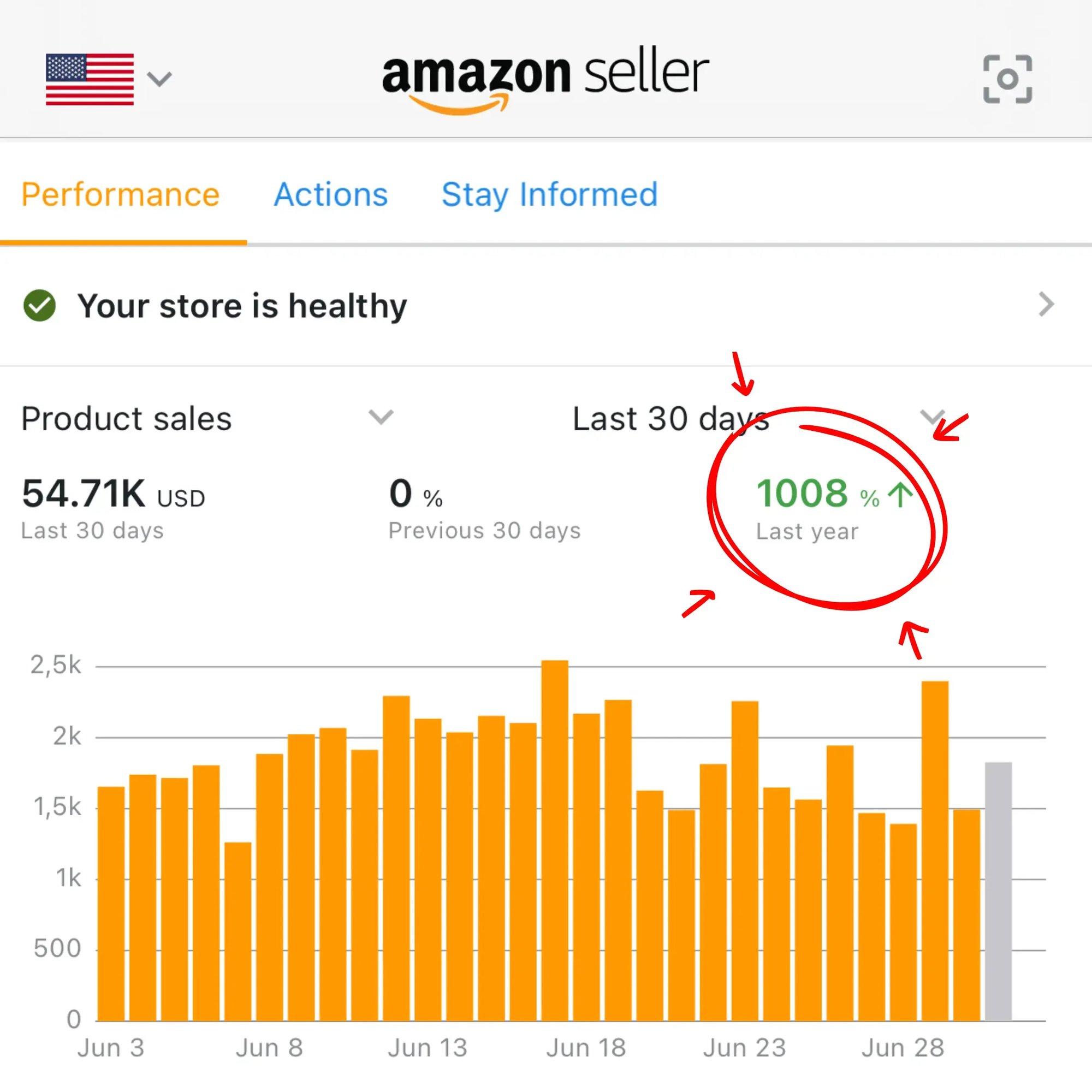Viewport: 1092px width, 1092px height.
Task: Tap the barcode scan camera icon
Action: click(1007, 79)
